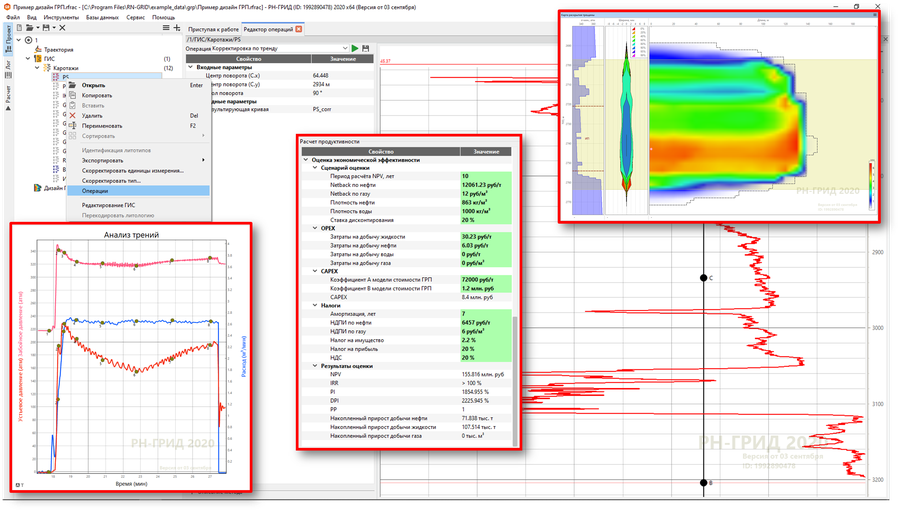Image resolution: width=900 pixels, height=512 pixels.
Task: Choose Редактирование ГИС in the context menu
Action: pyautogui.click(x=138, y=205)
